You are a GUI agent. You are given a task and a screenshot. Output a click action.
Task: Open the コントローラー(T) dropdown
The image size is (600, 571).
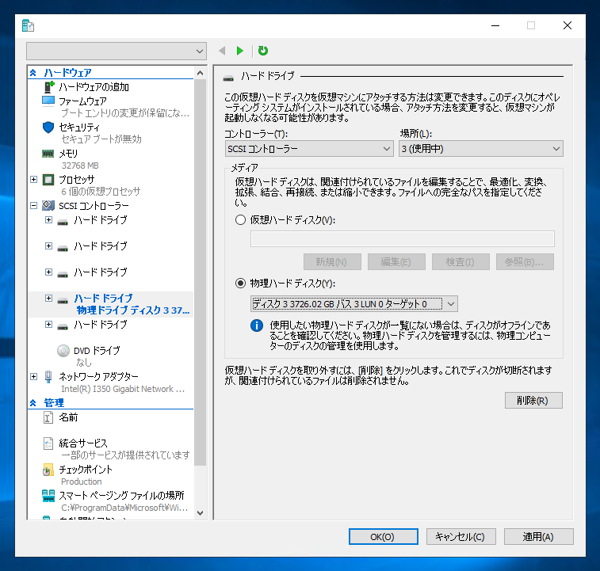309,148
